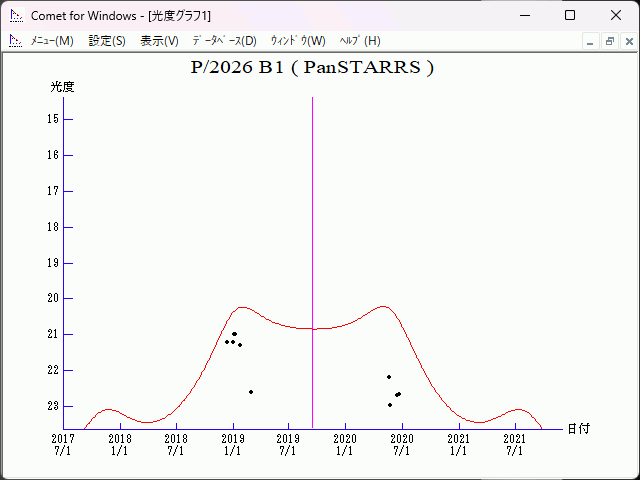The image size is (640, 480).
Task: Open the データベース(D) database menu
Action: pyautogui.click(x=224, y=41)
